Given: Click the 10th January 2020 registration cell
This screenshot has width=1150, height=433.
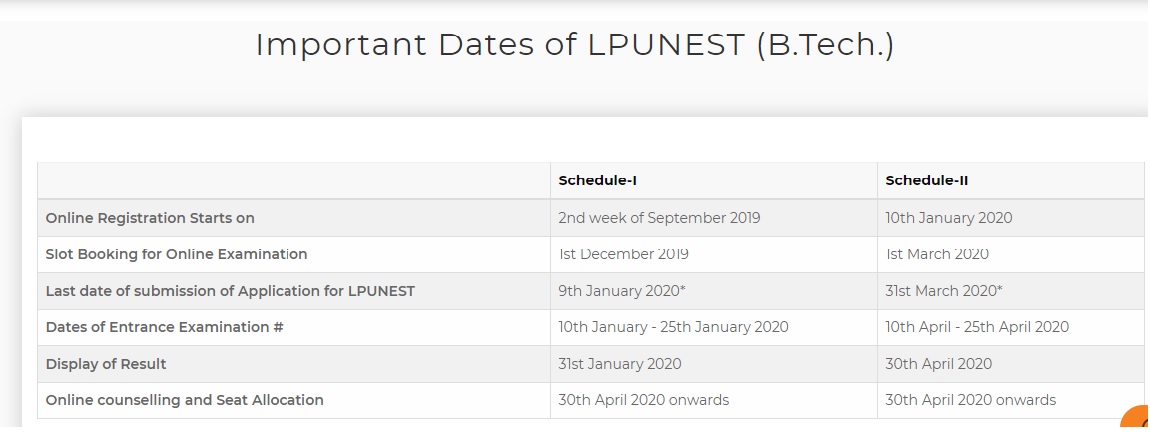Looking at the screenshot, I should tap(949, 218).
